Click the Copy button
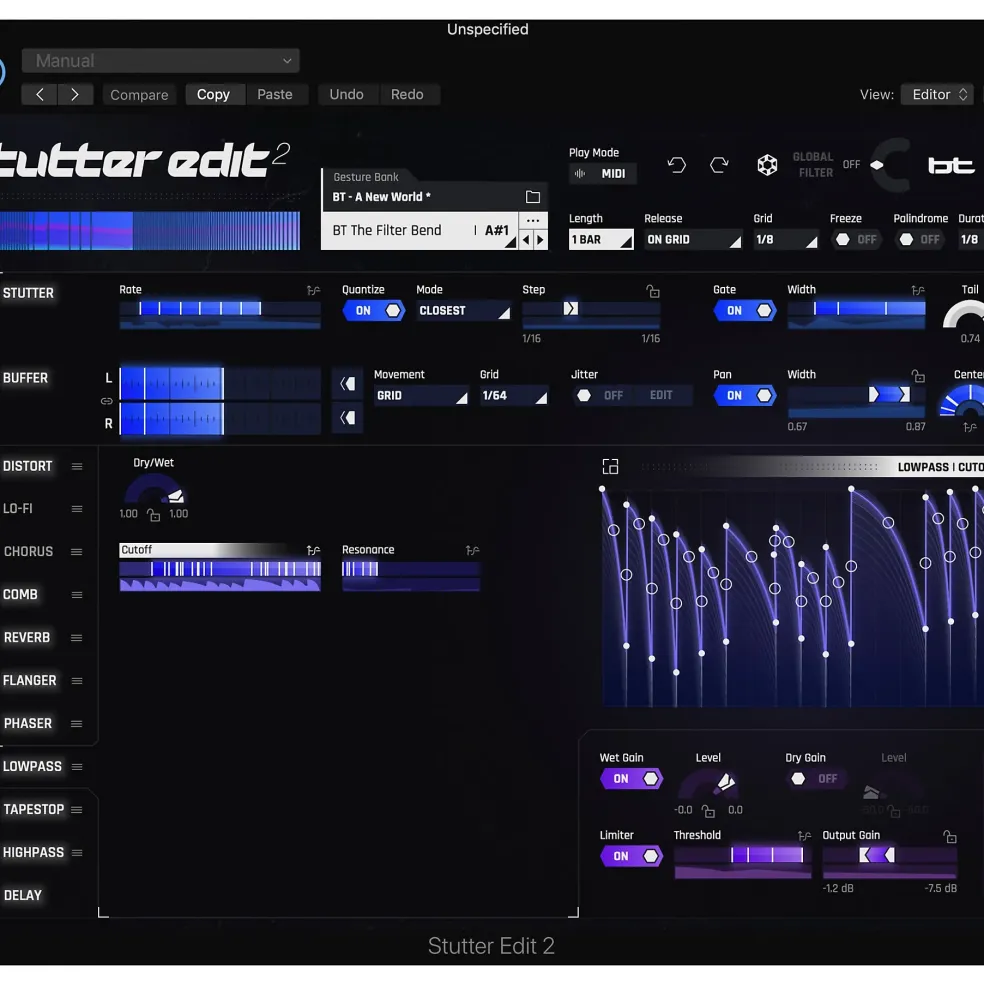 pos(213,94)
